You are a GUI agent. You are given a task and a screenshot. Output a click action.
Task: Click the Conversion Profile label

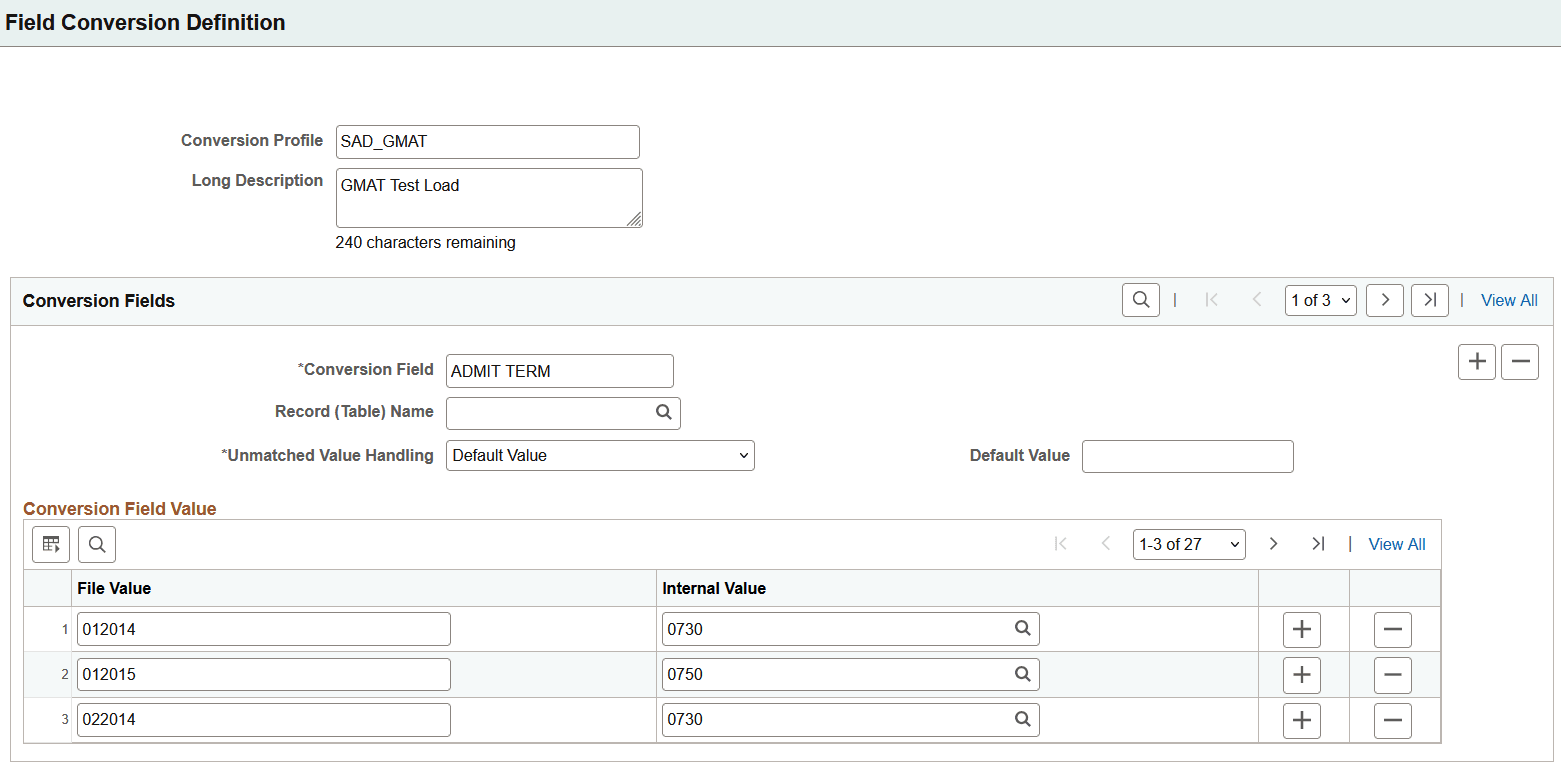pyautogui.click(x=252, y=140)
